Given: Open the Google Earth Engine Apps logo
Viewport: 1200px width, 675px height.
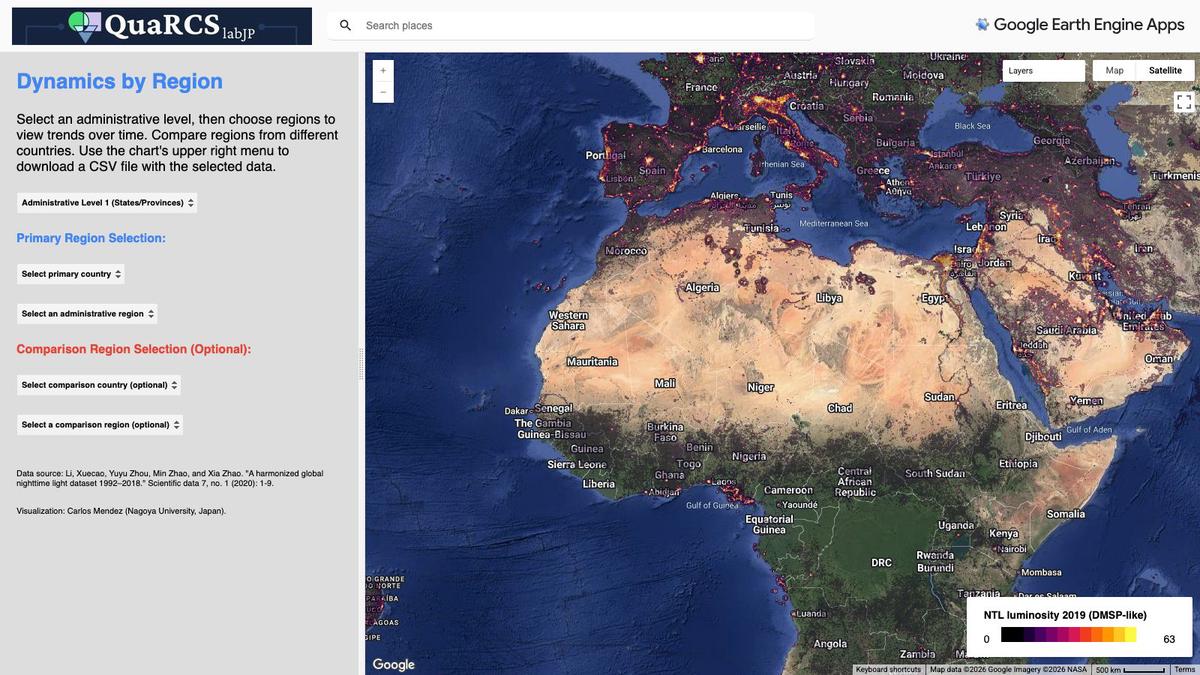Looking at the screenshot, I should click(x=1080, y=25).
